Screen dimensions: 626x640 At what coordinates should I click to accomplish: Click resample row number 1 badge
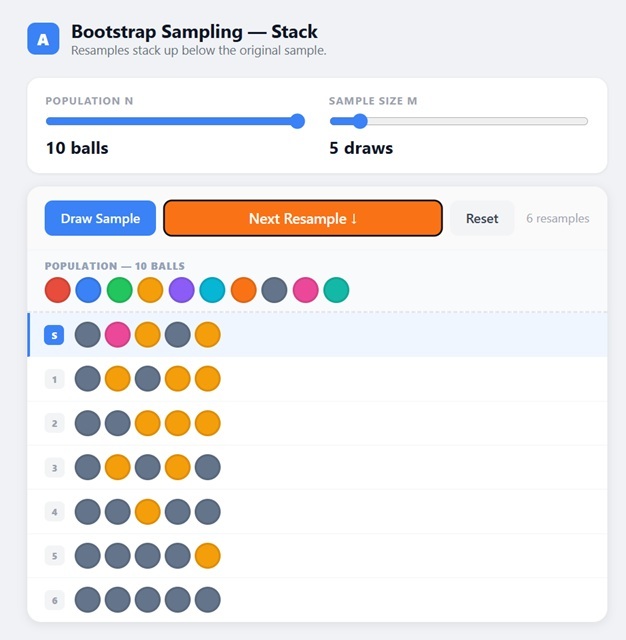(54, 379)
